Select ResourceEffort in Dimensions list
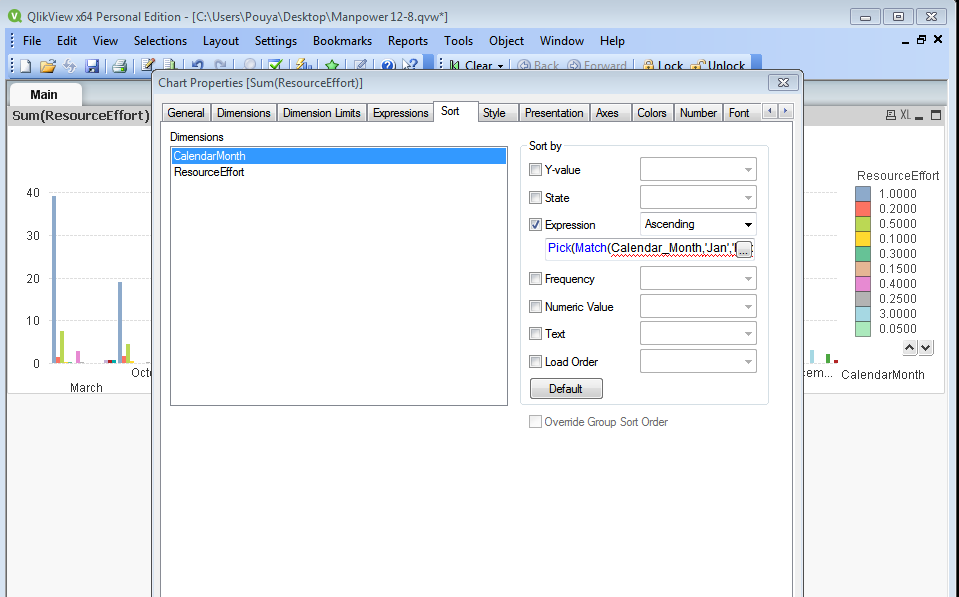The height and width of the screenshot is (597, 959). pyautogui.click(x=339, y=172)
